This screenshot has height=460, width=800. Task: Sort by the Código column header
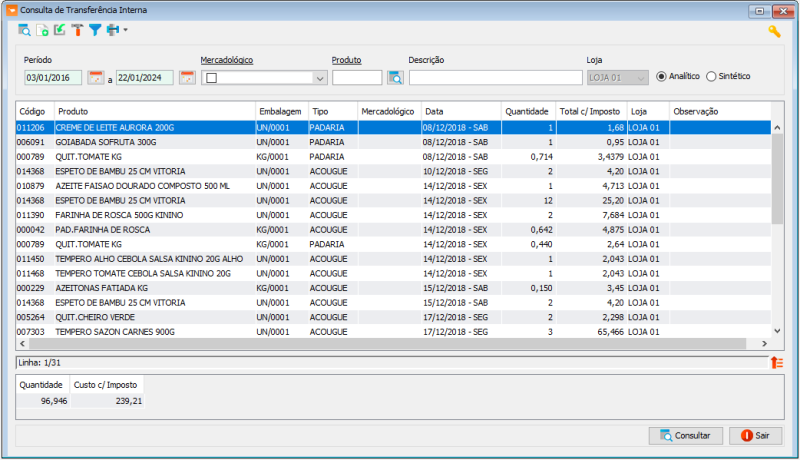click(35, 111)
